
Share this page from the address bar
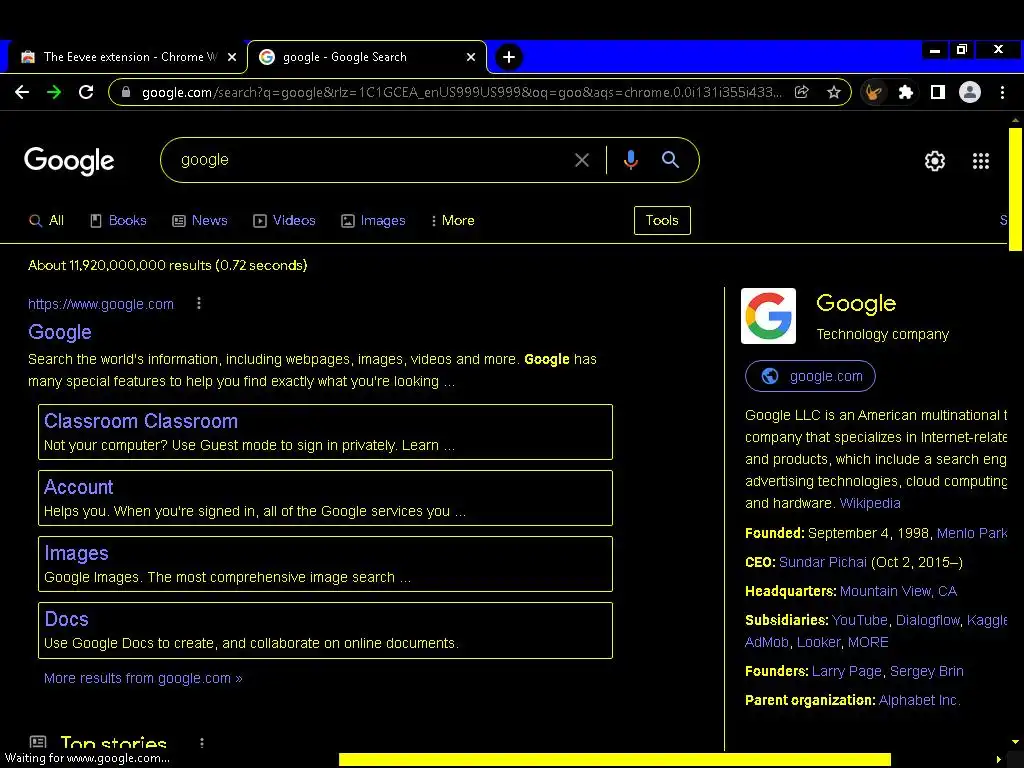(801, 92)
